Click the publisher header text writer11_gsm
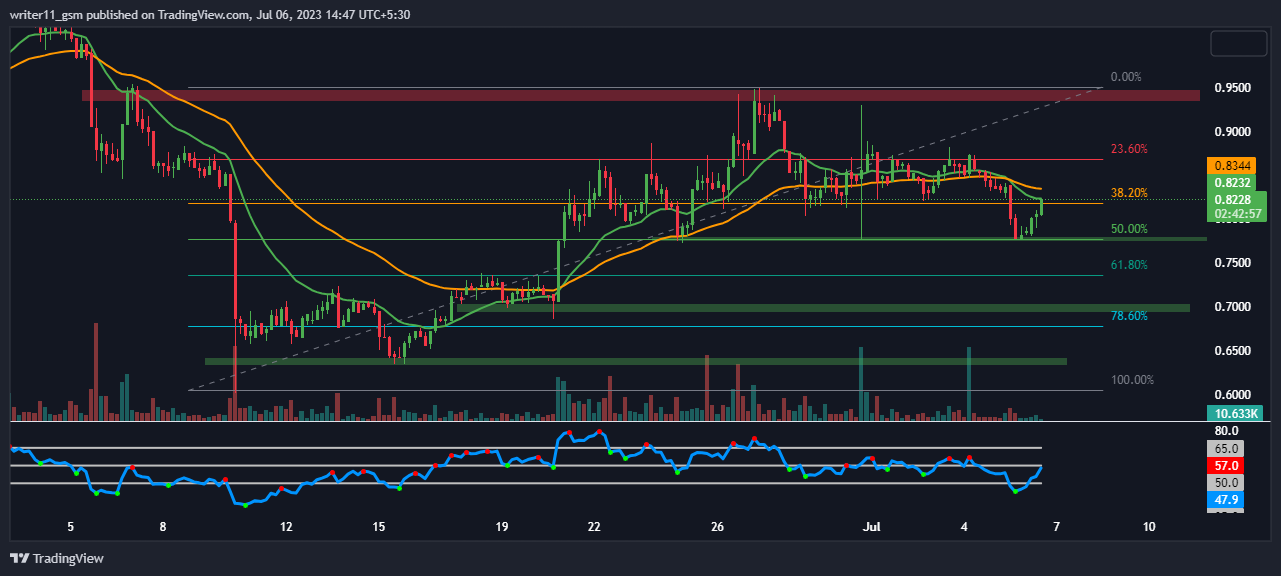1281x576 pixels. [x=43, y=14]
